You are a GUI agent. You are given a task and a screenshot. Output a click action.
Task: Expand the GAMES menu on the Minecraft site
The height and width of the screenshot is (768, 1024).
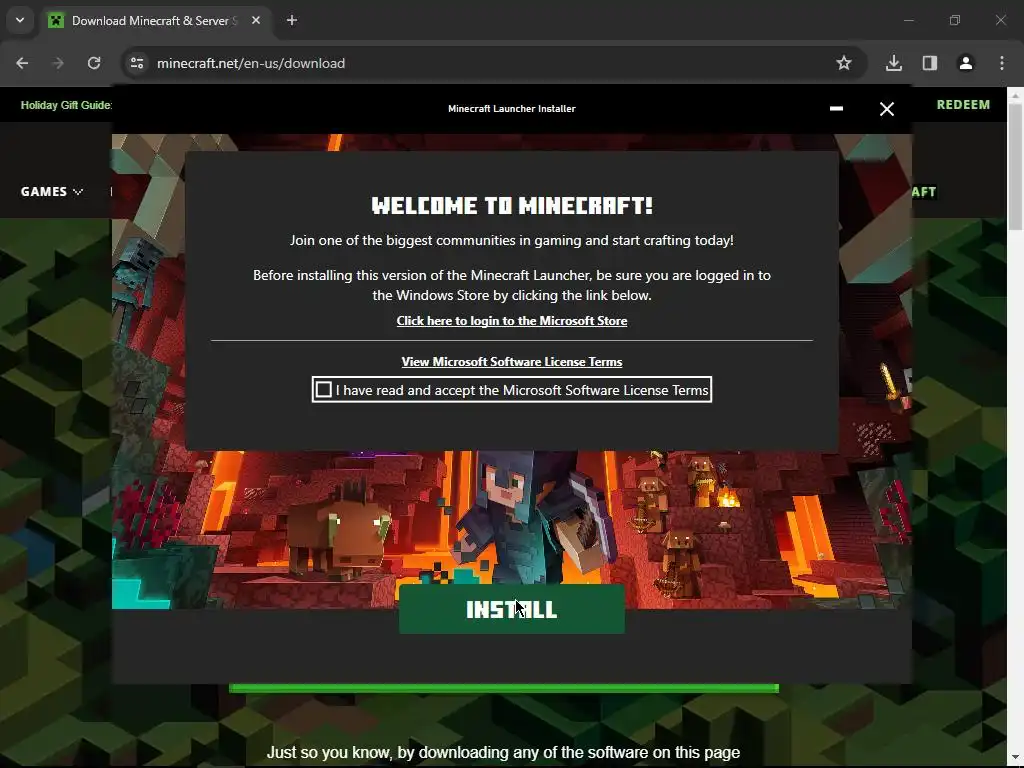[x=52, y=191]
